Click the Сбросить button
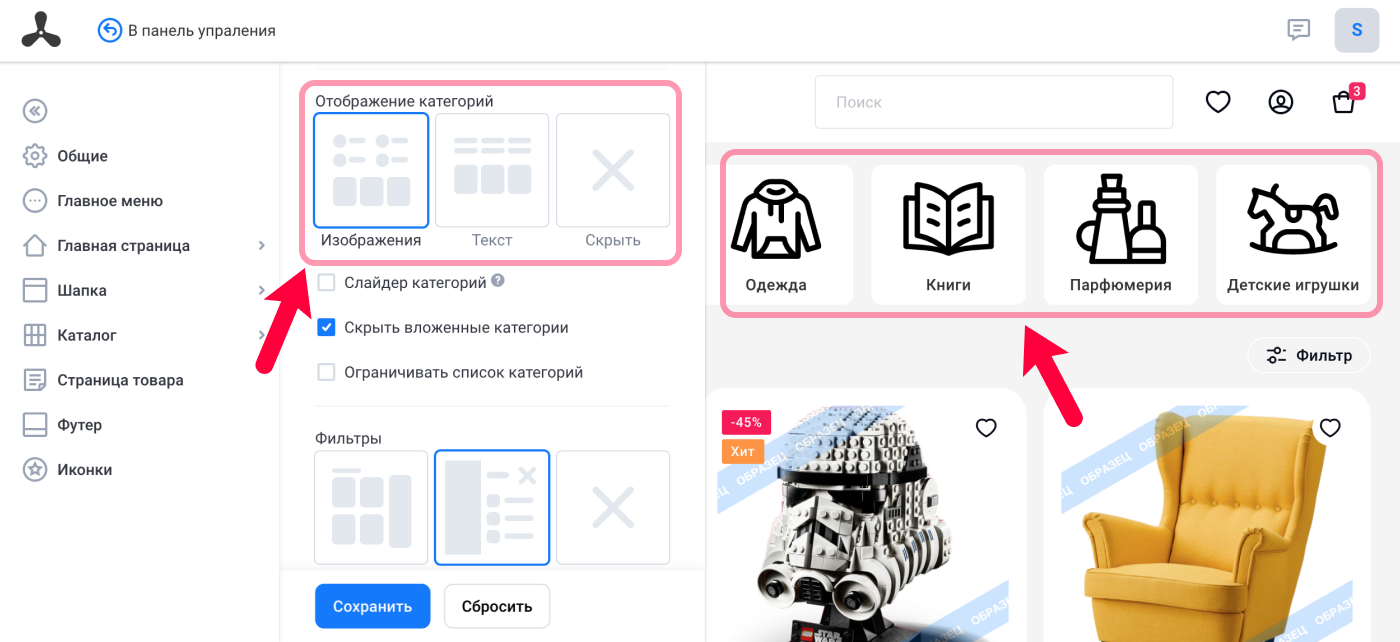 pyautogui.click(x=497, y=606)
